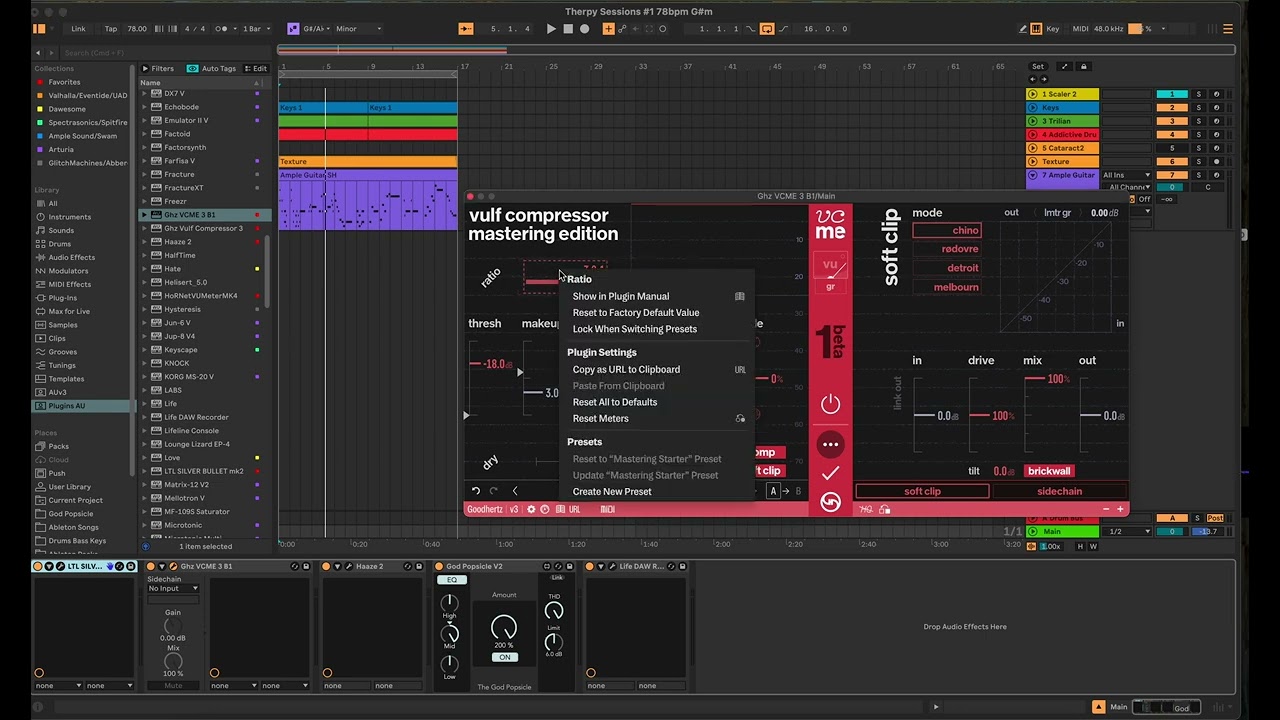Choose Create New Preset
This screenshot has height=720, width=1280.
tap(612, 492)
